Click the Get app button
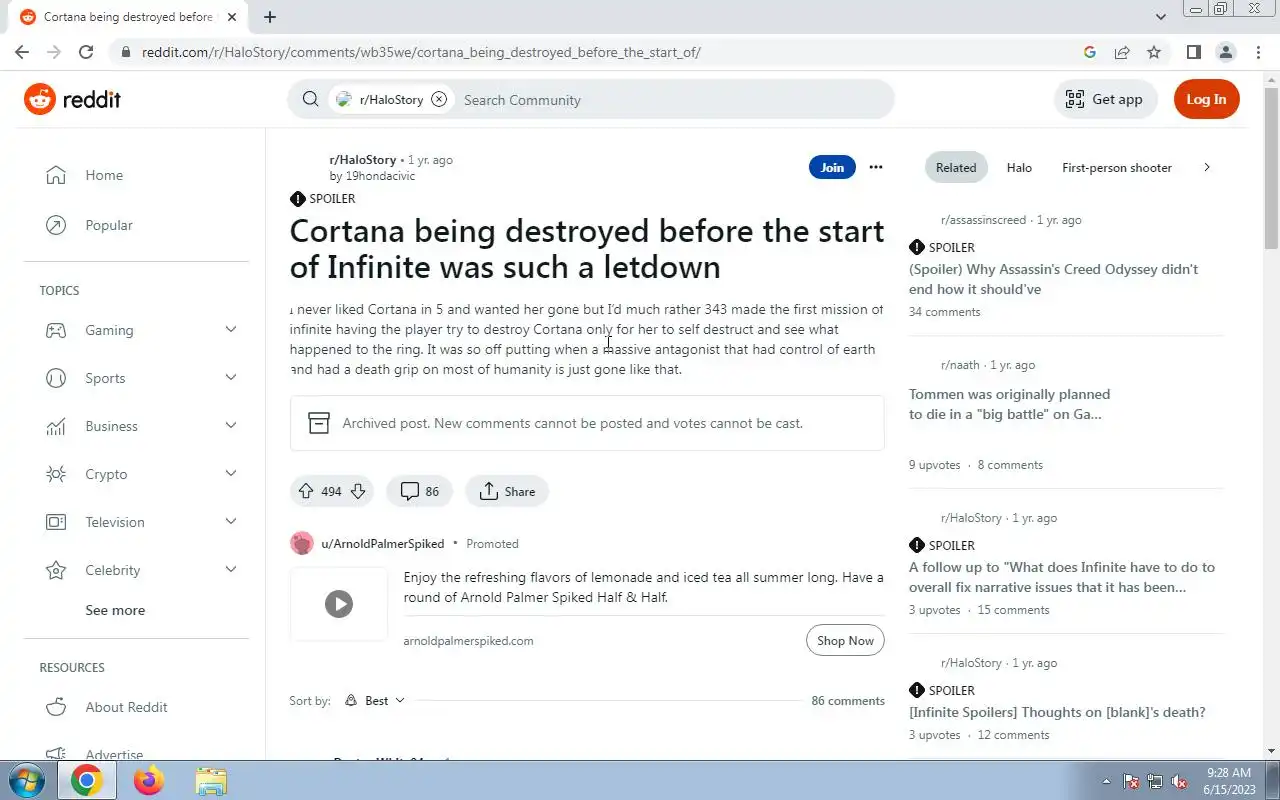The width and height of the screenshot is (1280, 800). point(1105,99)
